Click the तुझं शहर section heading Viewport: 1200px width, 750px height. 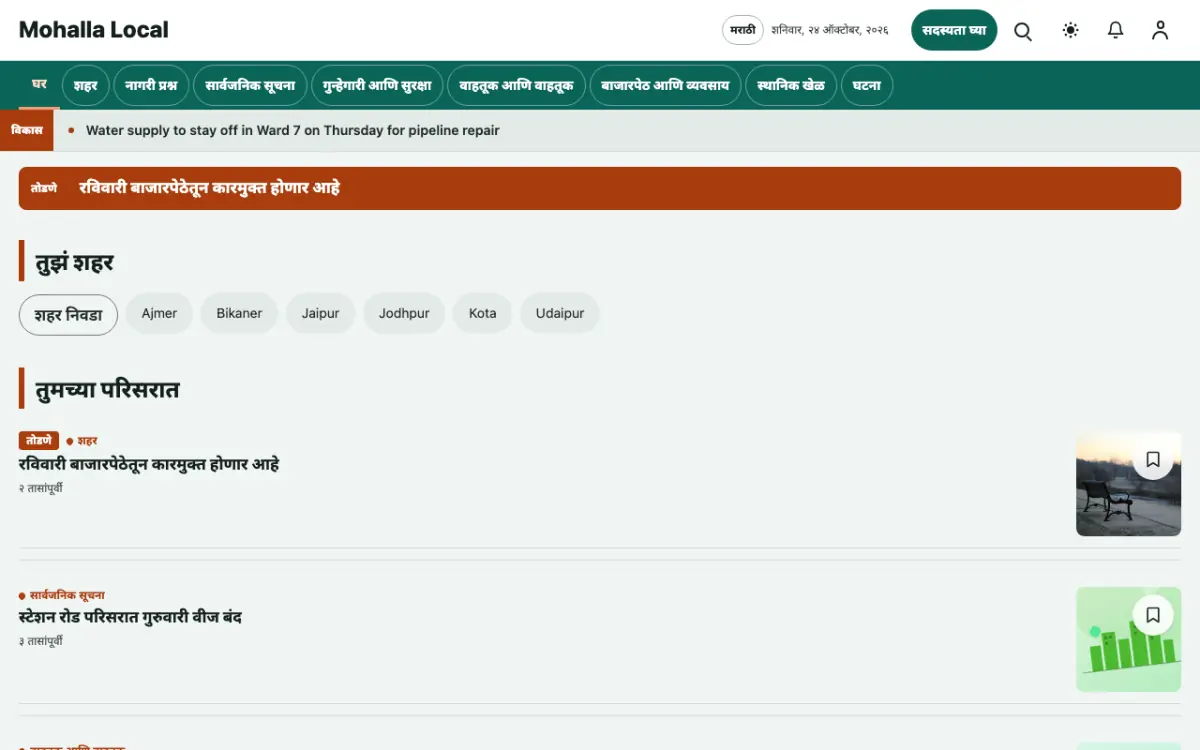(74, 262)
